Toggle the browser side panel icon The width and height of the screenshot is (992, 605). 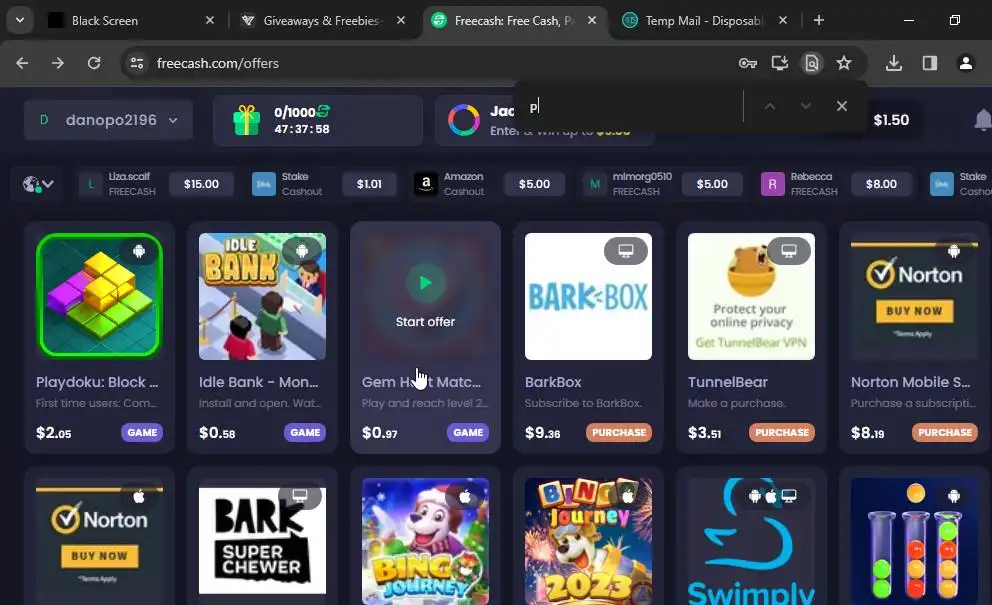point(929,63)
